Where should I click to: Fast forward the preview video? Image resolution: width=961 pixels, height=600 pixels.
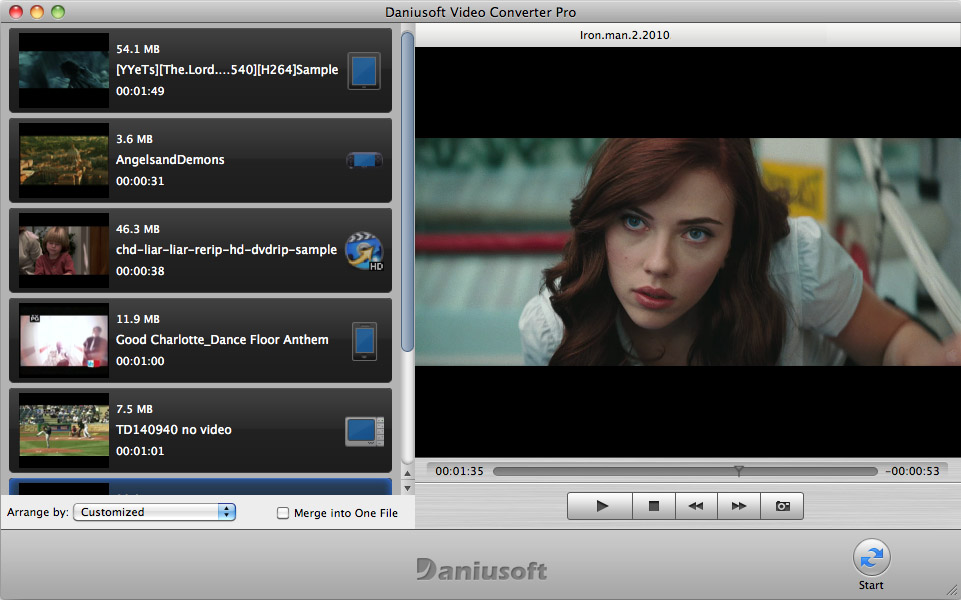point(739,506)
